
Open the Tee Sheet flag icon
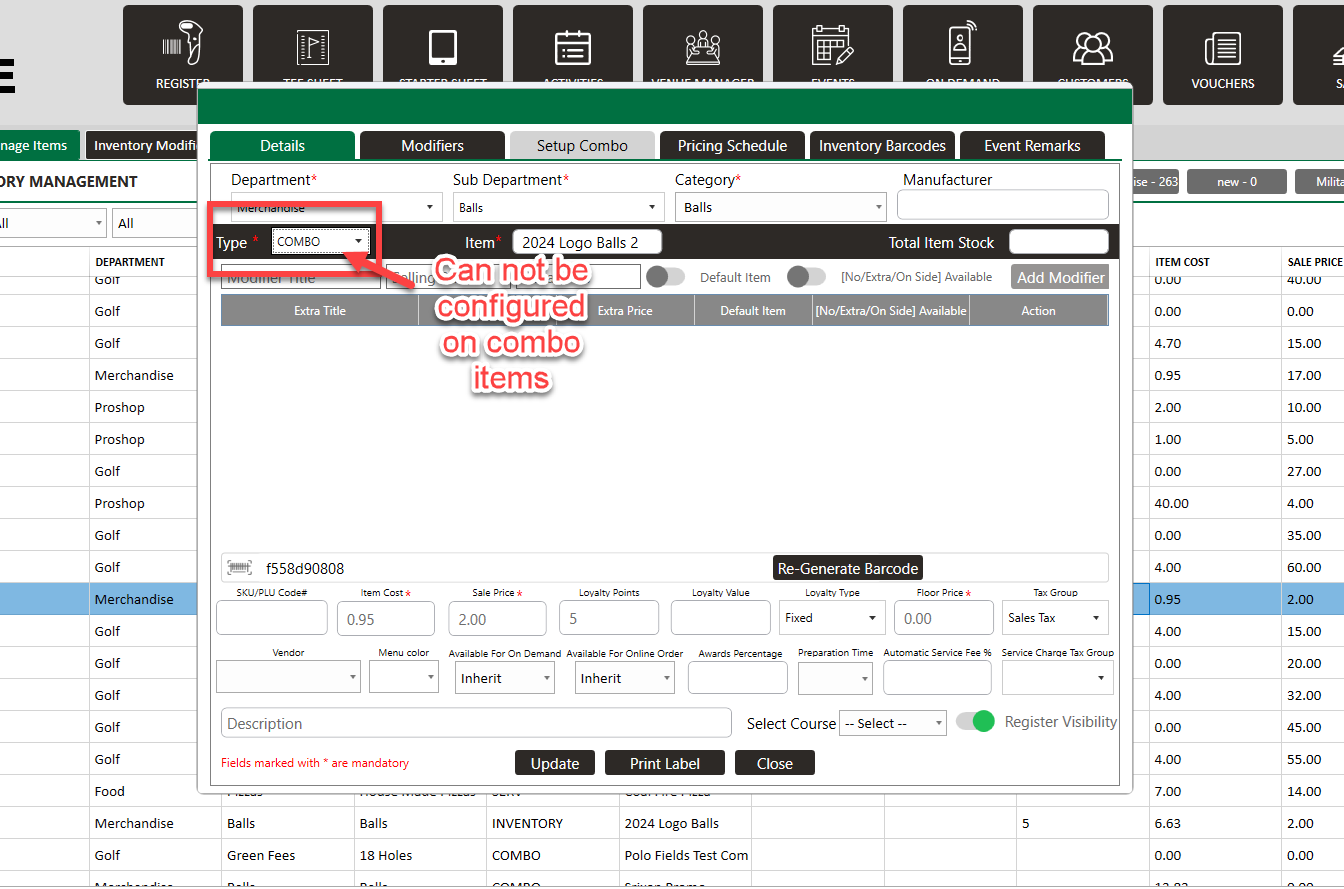click(313, 47)
